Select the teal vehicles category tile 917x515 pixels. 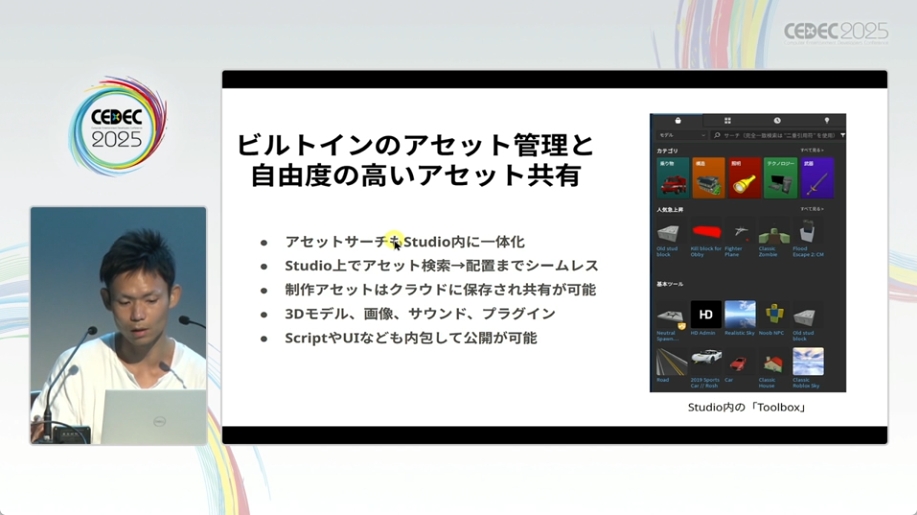pos(672,178)
